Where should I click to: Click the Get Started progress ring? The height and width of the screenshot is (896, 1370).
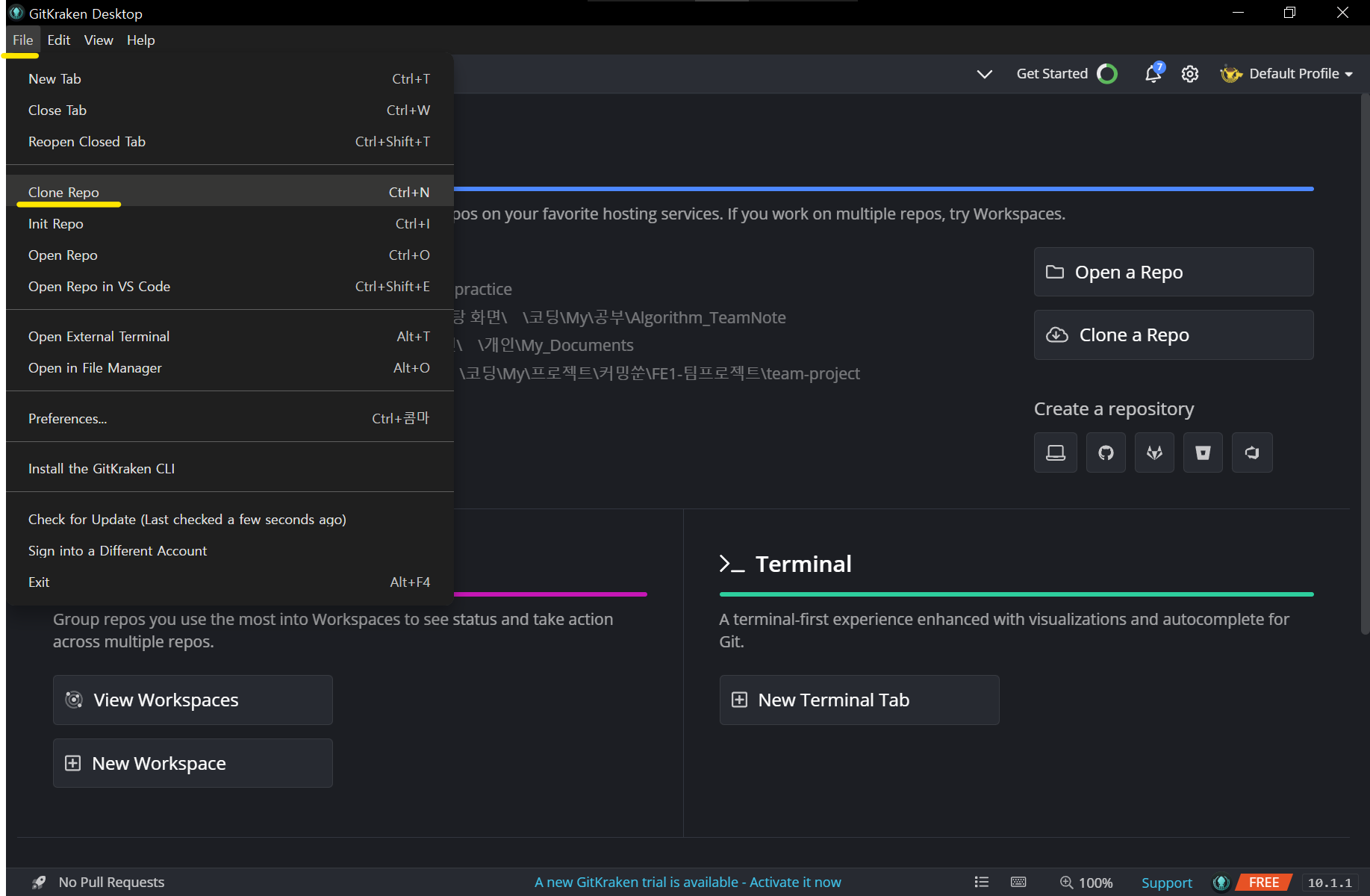[1107, 74]
